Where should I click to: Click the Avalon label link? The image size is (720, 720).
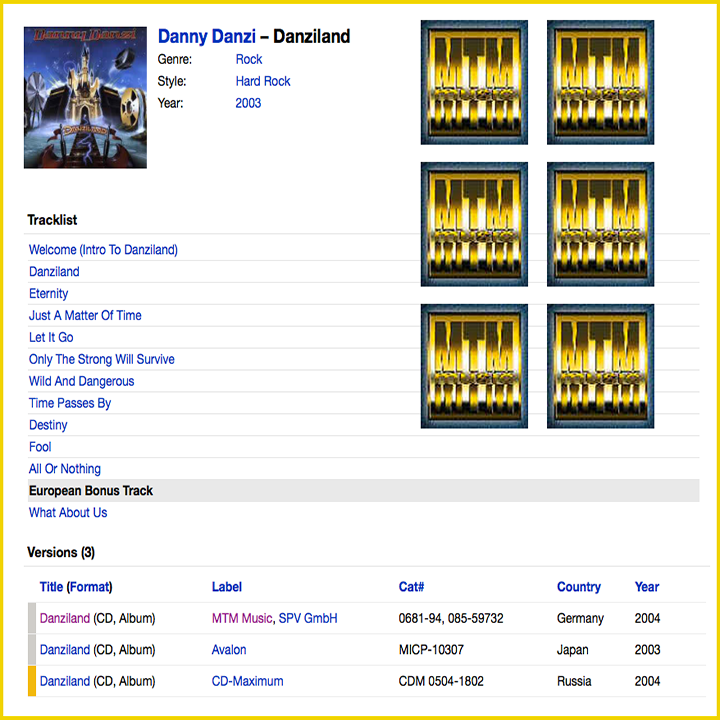[229, 650]
